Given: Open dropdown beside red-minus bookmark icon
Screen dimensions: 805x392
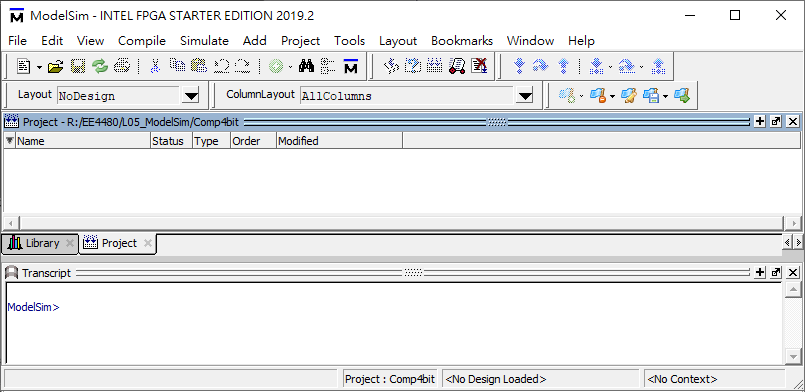Looking at the screenshot, I should coord(612,96).
